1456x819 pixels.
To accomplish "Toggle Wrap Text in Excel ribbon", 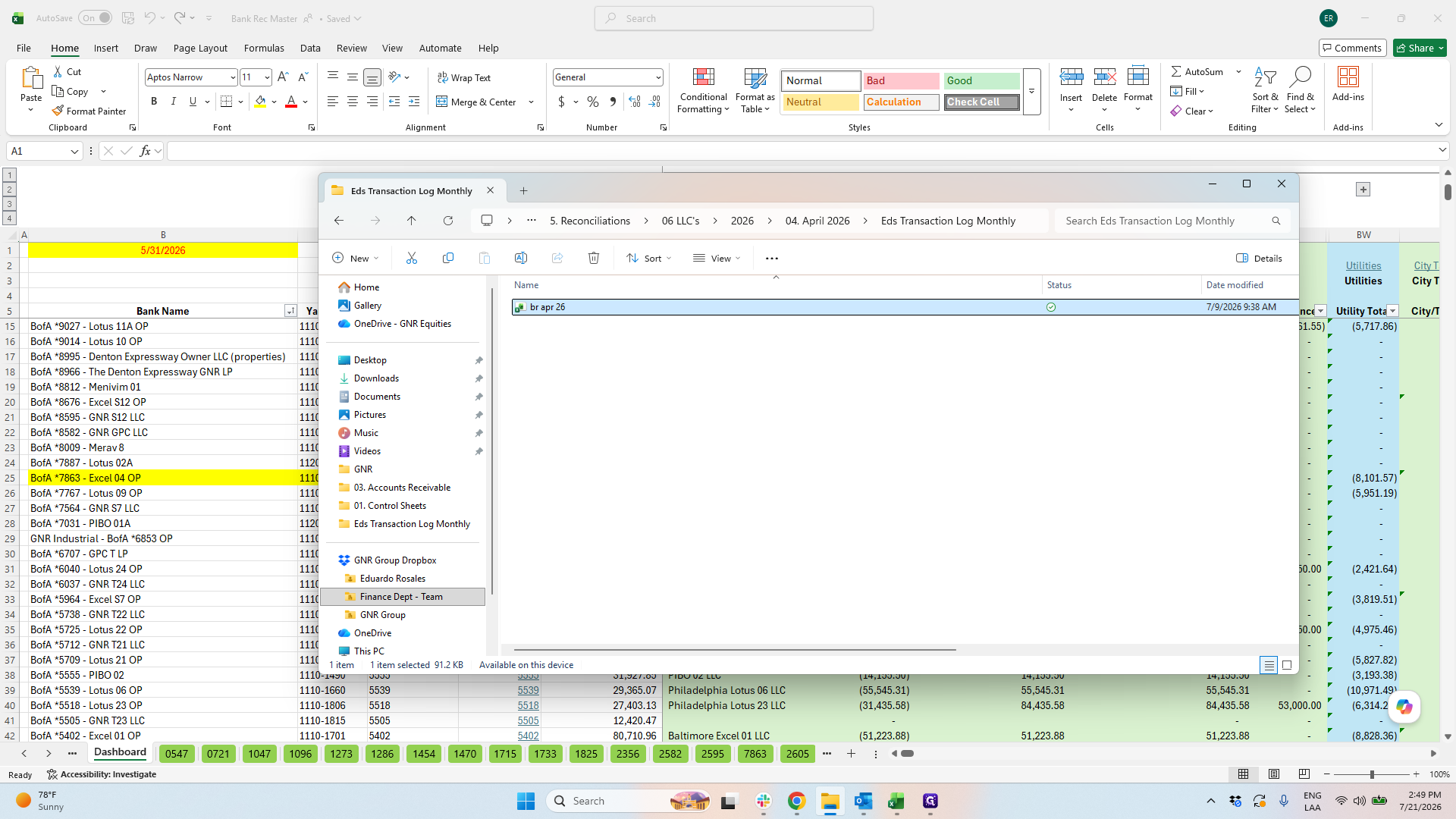I will 464,78.
